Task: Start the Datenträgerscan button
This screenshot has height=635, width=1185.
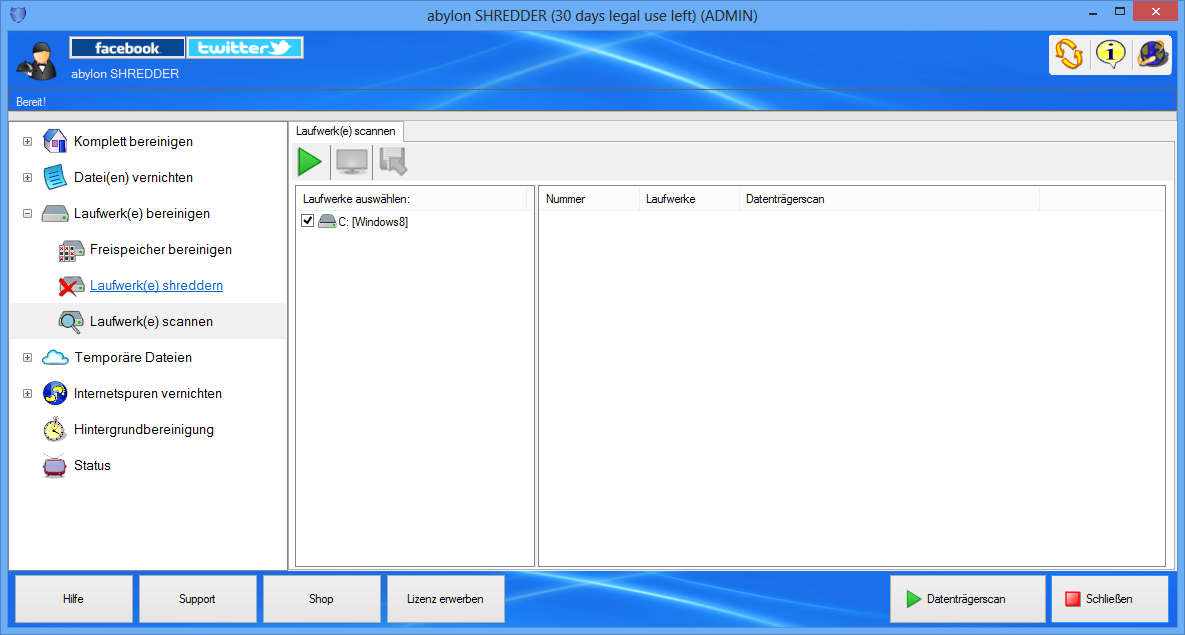Action: pyautogui.click(x=967, y=599)
